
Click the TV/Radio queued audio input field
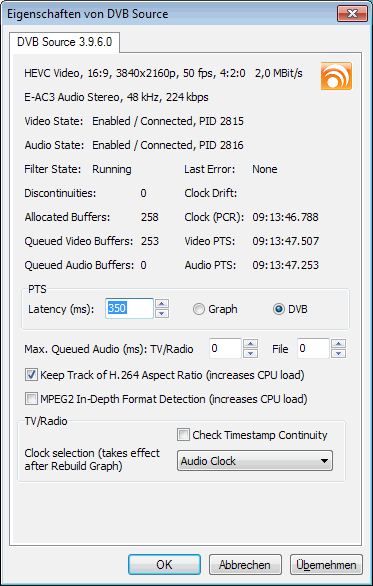coord(225,348)
